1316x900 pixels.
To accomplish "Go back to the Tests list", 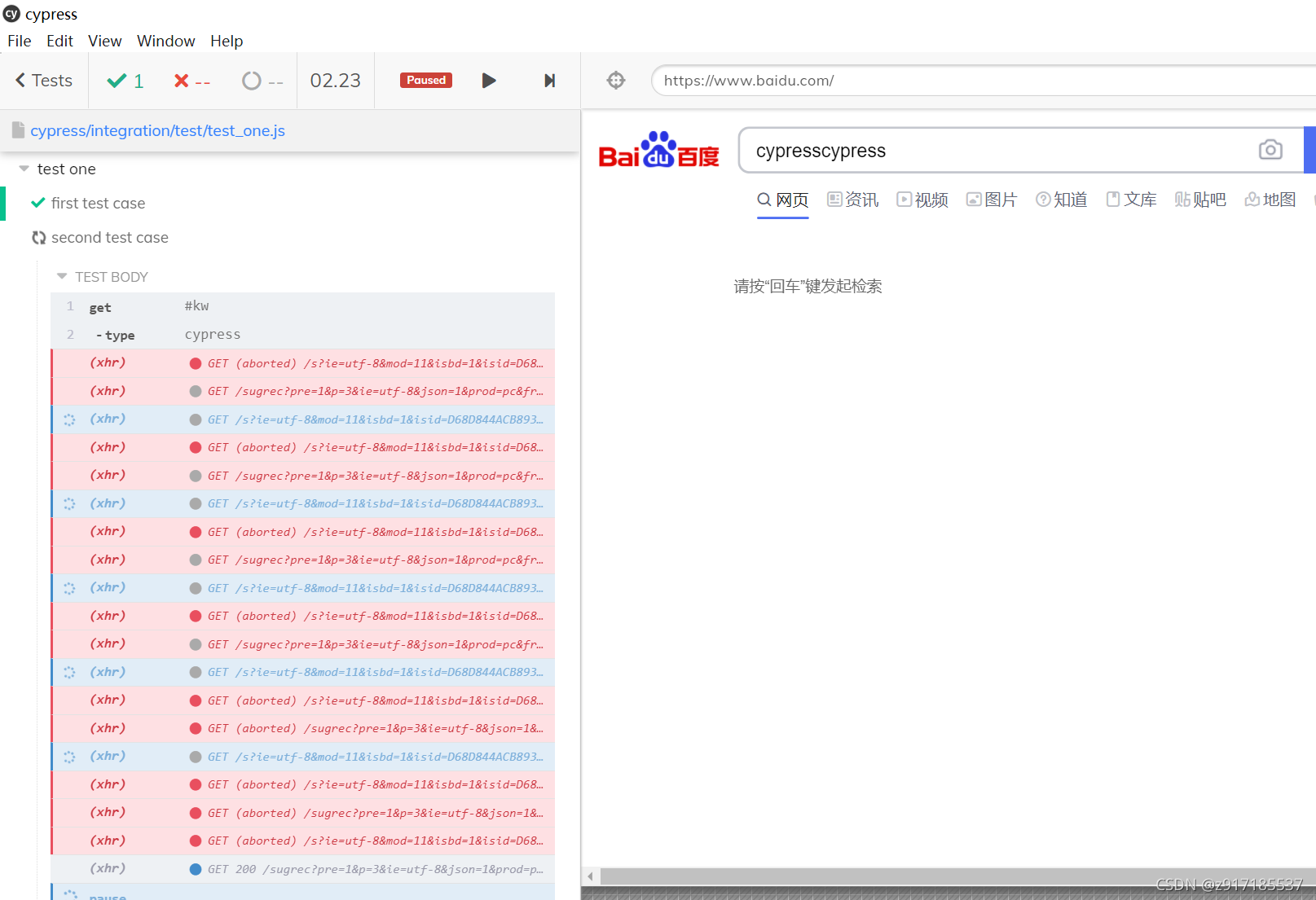I will [44, 81].
